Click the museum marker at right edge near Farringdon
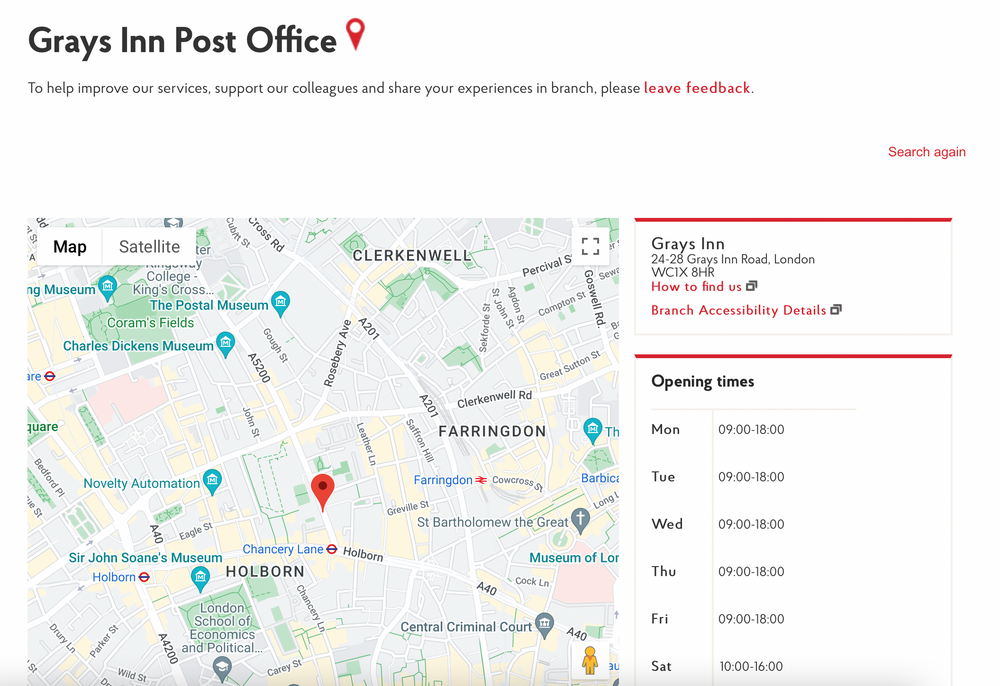This screenshot has height=686, width=1000. click(x=592, y=430)
